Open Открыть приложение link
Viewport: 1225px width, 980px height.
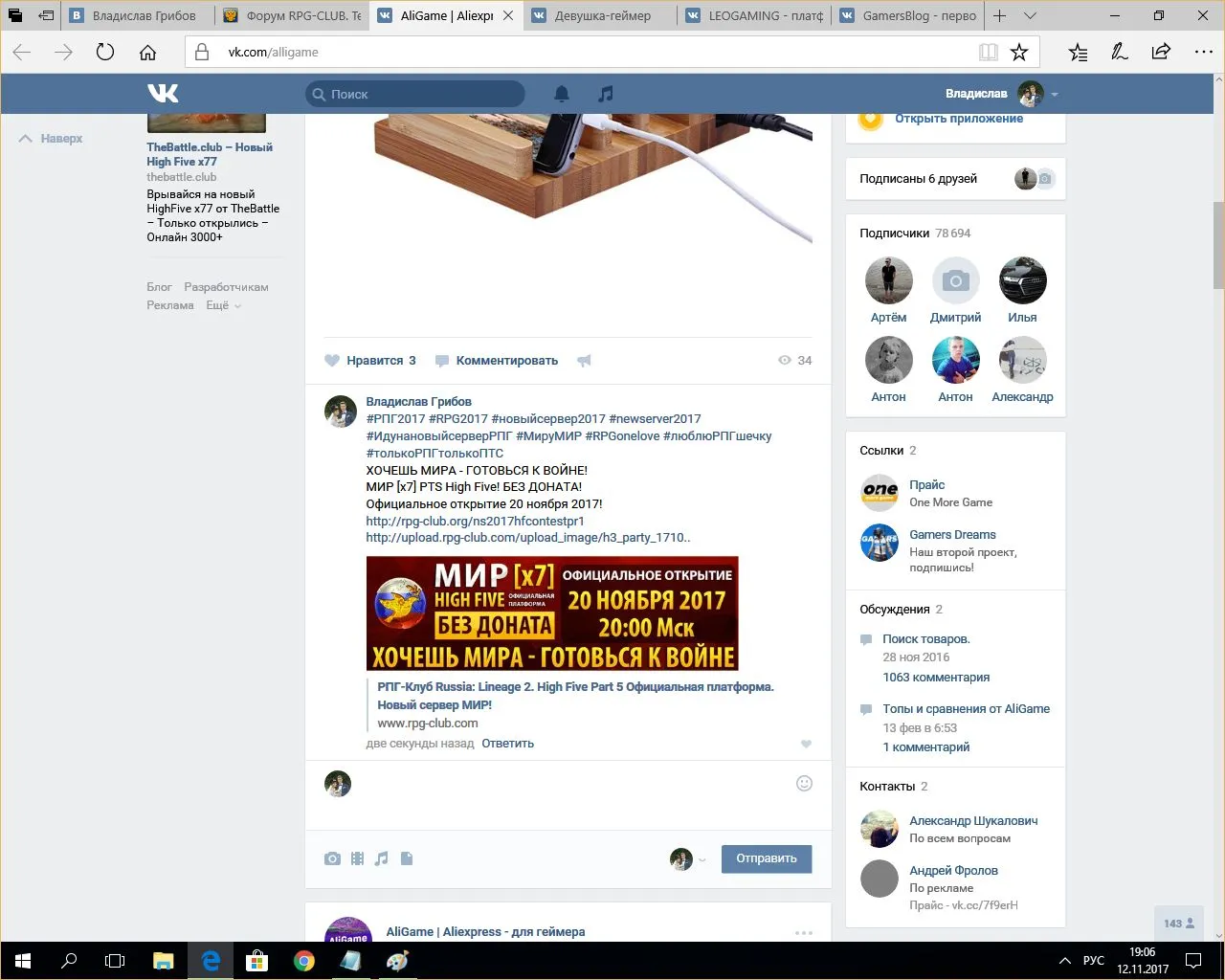coord(959,119)
